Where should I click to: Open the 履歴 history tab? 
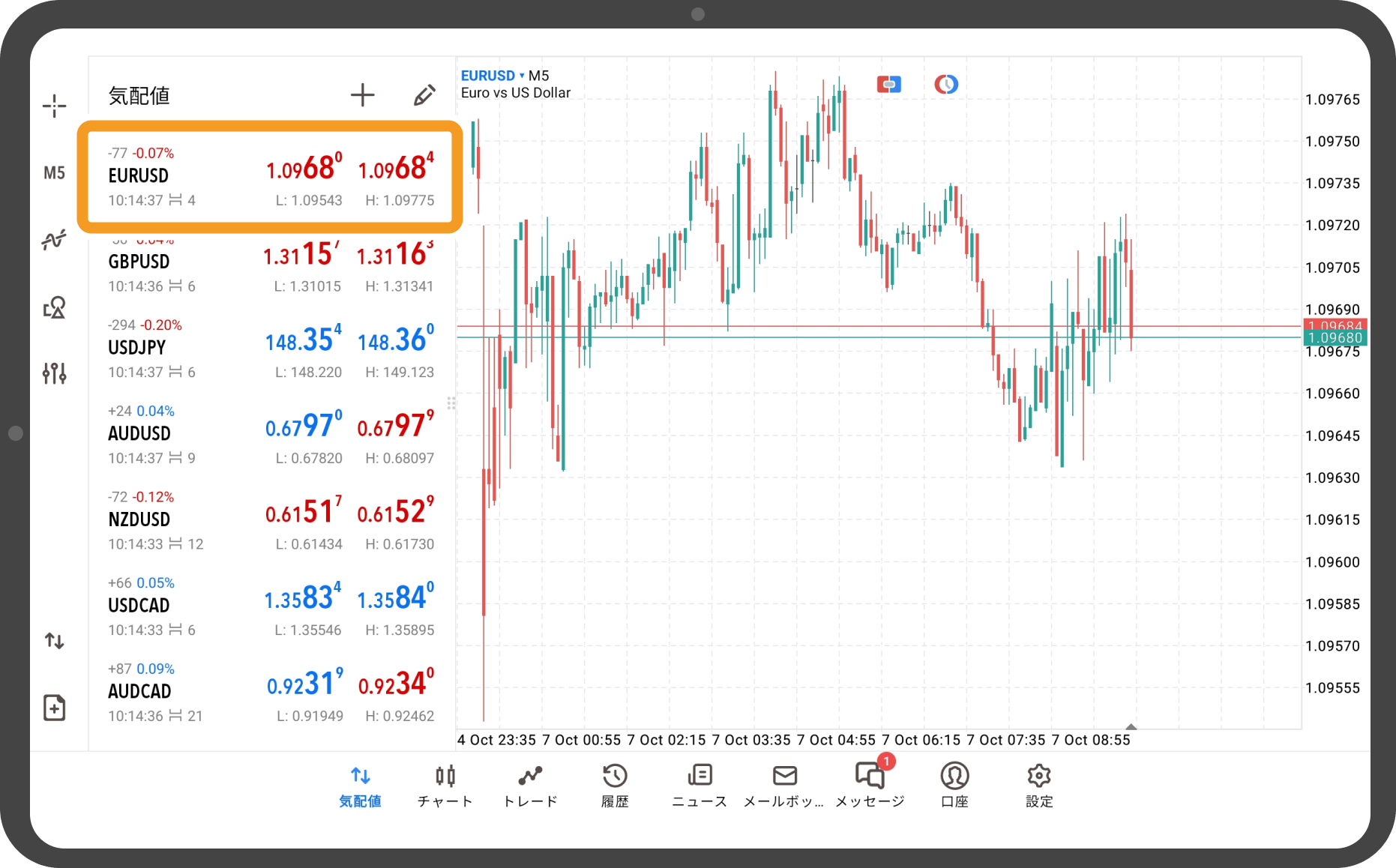tap(615, 785)
